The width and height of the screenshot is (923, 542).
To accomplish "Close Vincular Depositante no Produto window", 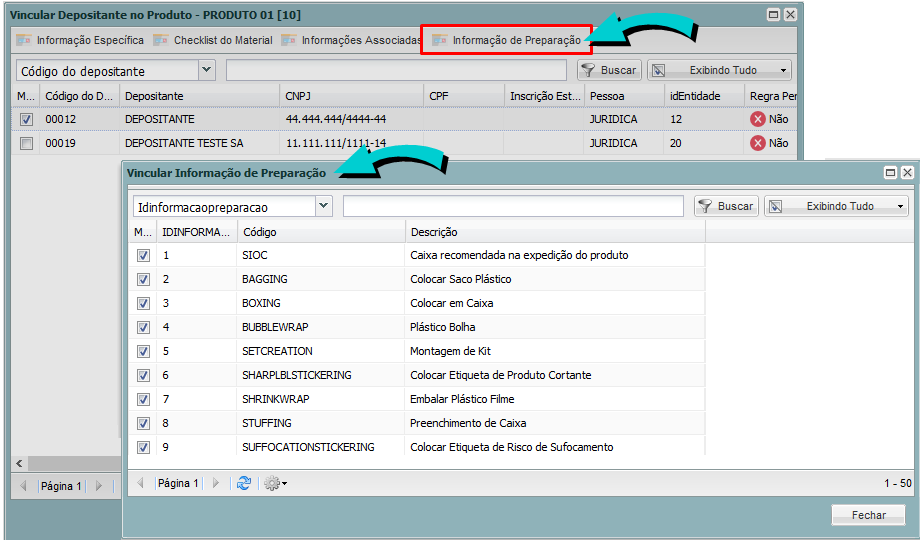I will tap(791, 15).
